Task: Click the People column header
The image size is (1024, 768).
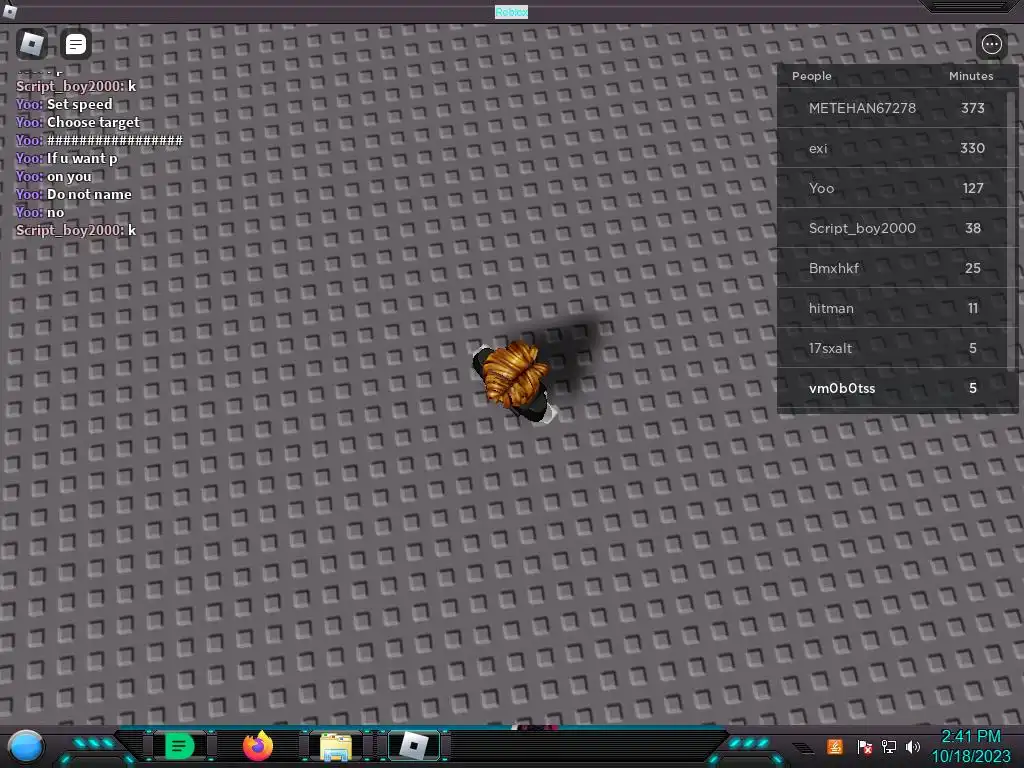Action: click(812, 76)
